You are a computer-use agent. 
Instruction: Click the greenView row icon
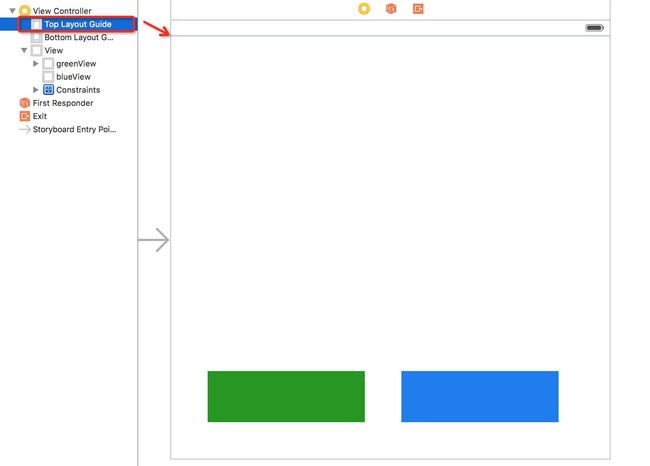tap(48, 63)
